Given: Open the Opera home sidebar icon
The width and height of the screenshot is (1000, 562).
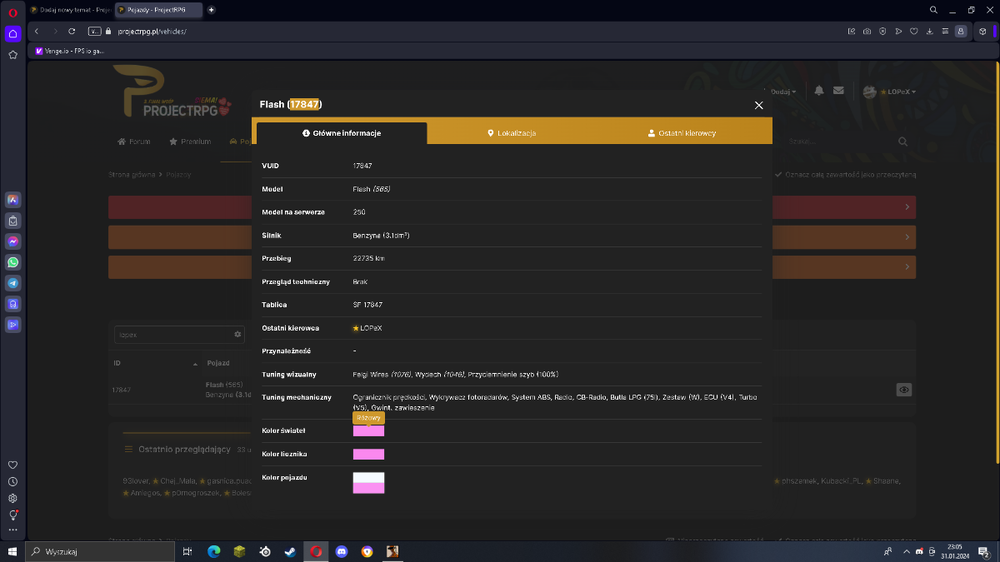Looking at the screenshot, I should 13,34.
